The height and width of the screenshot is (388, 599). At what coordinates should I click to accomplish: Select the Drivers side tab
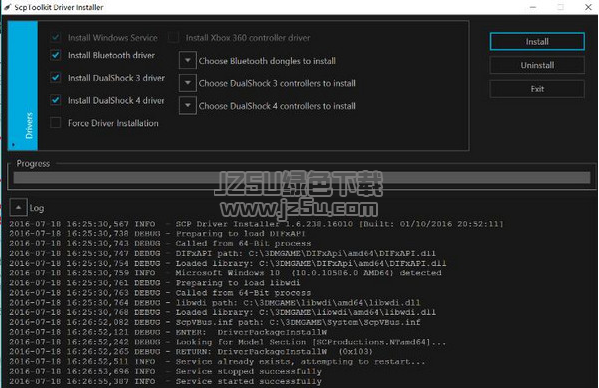point(23,86)
